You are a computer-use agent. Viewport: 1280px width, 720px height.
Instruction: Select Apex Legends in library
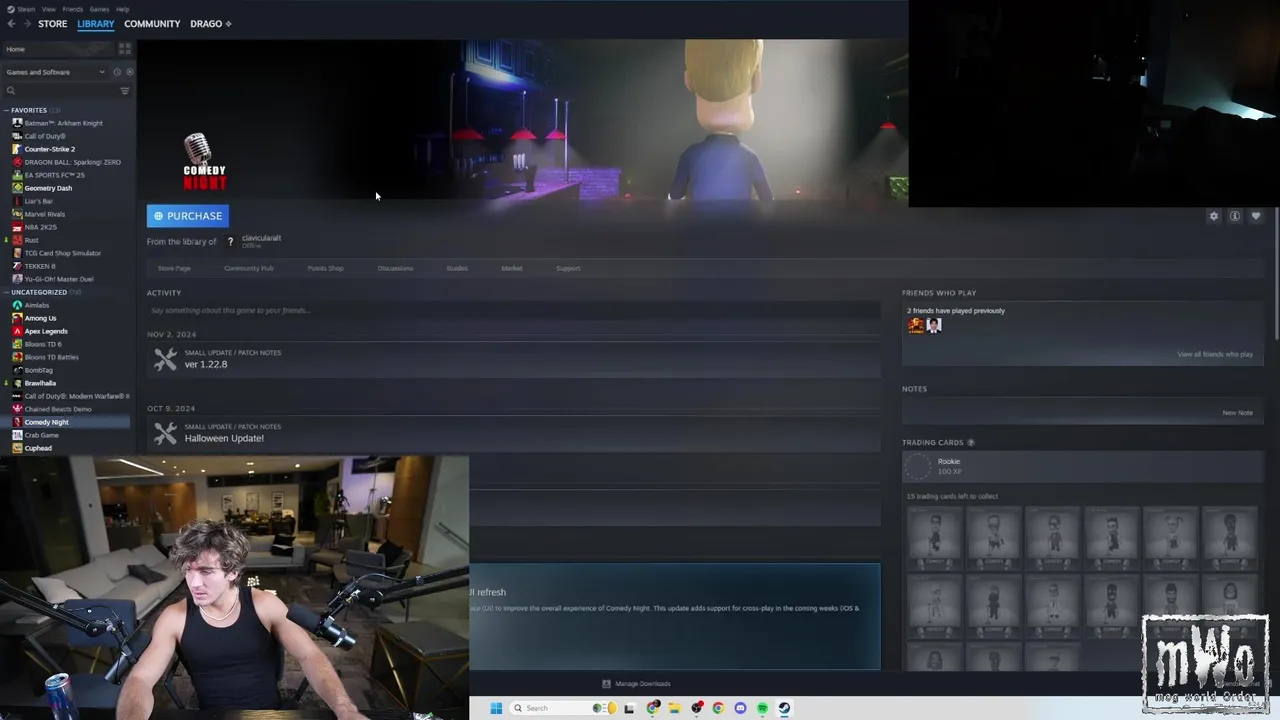click(46, 331)
